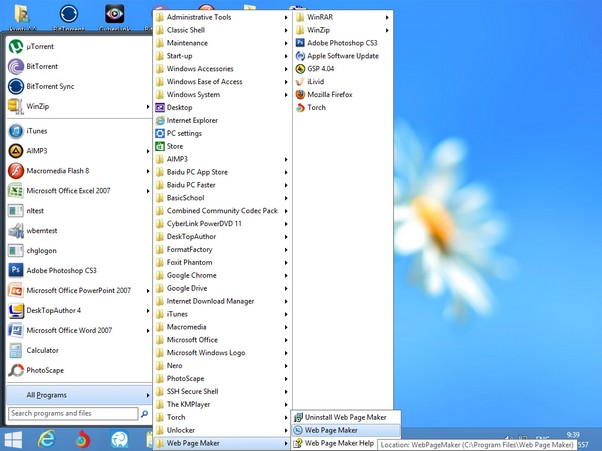This screenshot has width=602, height=451.
Task: Open the WinZip folder in third column
Action: coord(343,30)
